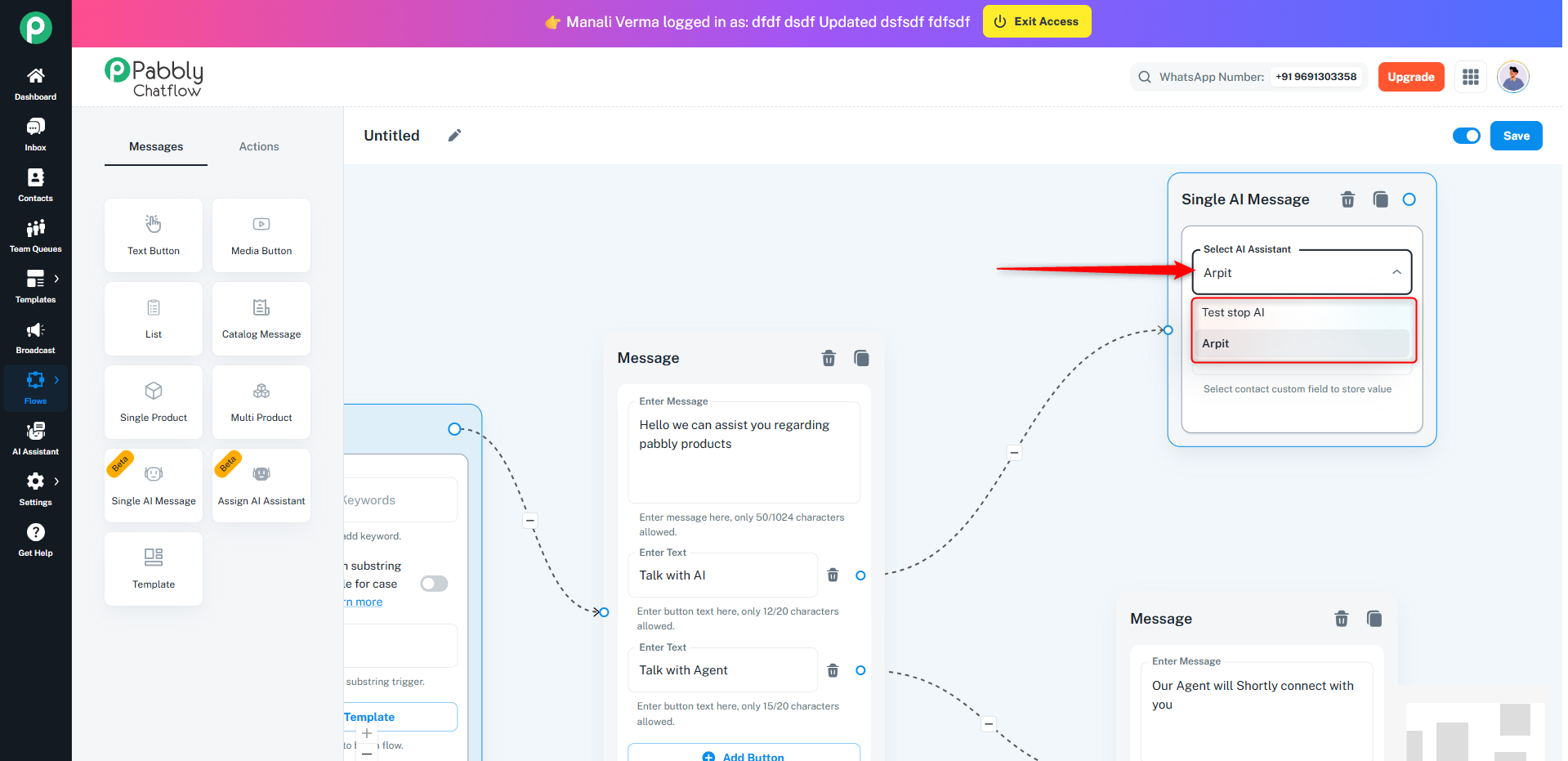Add Multi Product block
The image size is (1568, 761).
[x=261, y=402]
